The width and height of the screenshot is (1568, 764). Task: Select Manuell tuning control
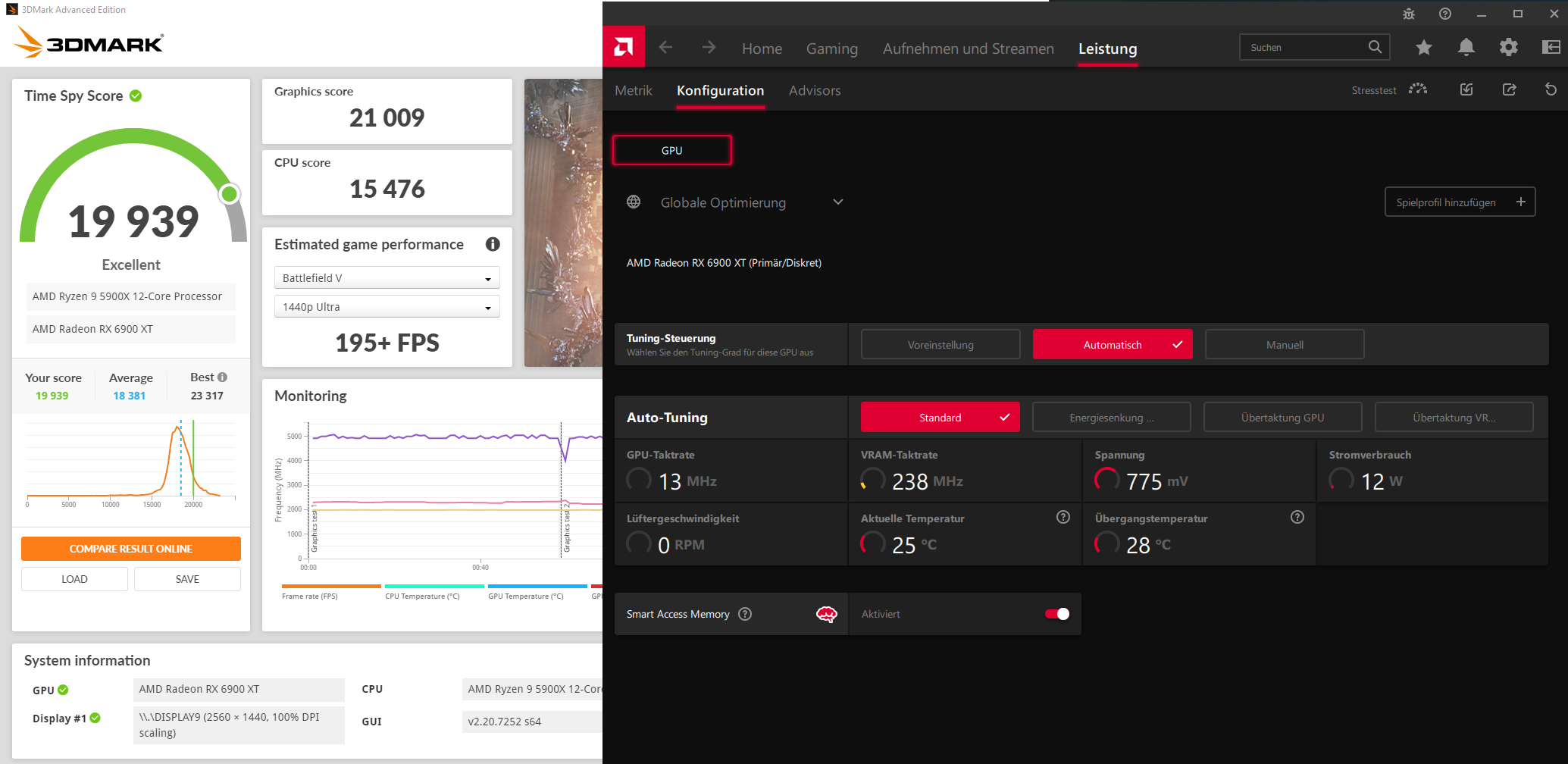click(1285, 345)
